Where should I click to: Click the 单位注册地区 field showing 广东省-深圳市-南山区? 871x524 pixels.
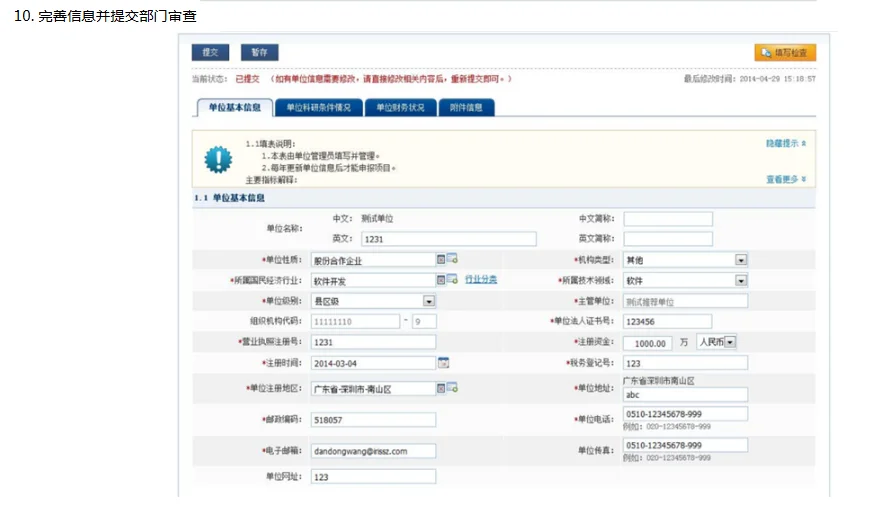pos(373,388)
